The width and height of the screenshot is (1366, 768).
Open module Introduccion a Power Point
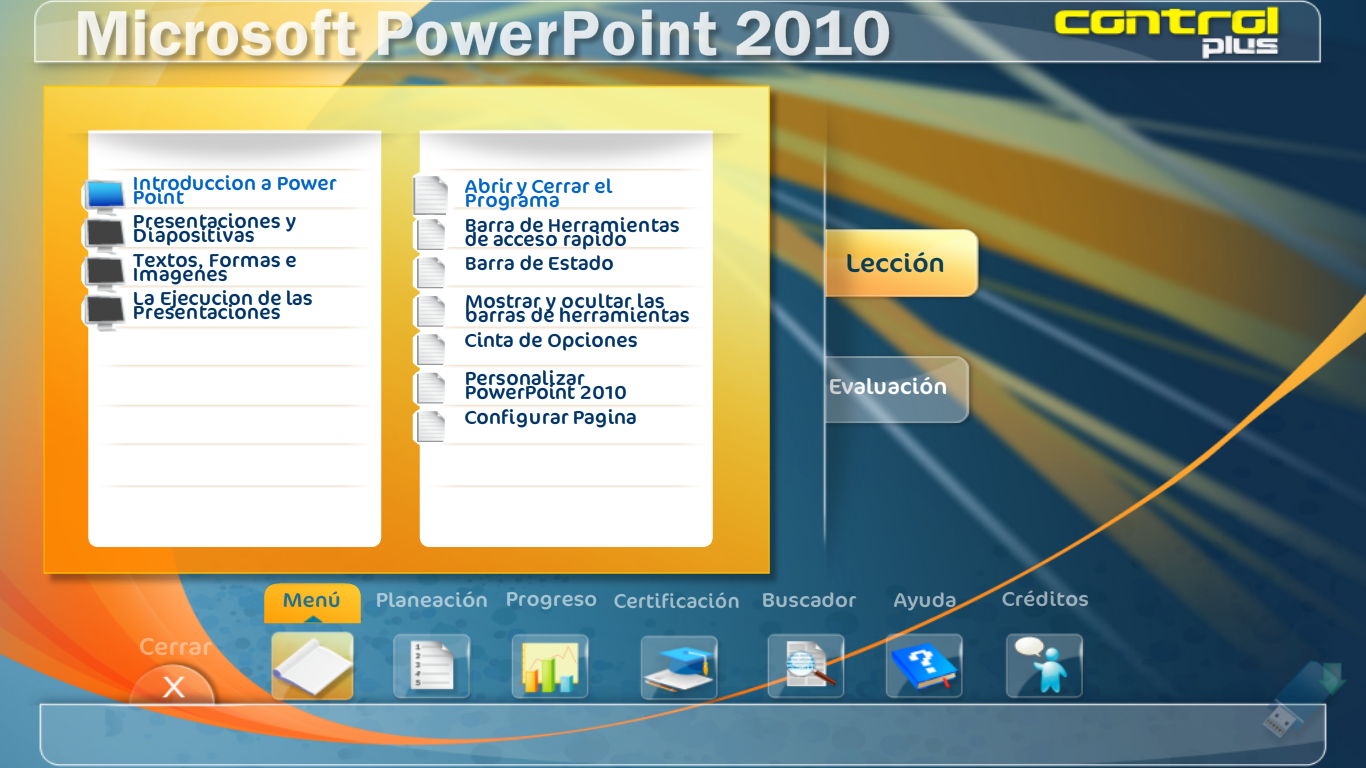[234, 190]
